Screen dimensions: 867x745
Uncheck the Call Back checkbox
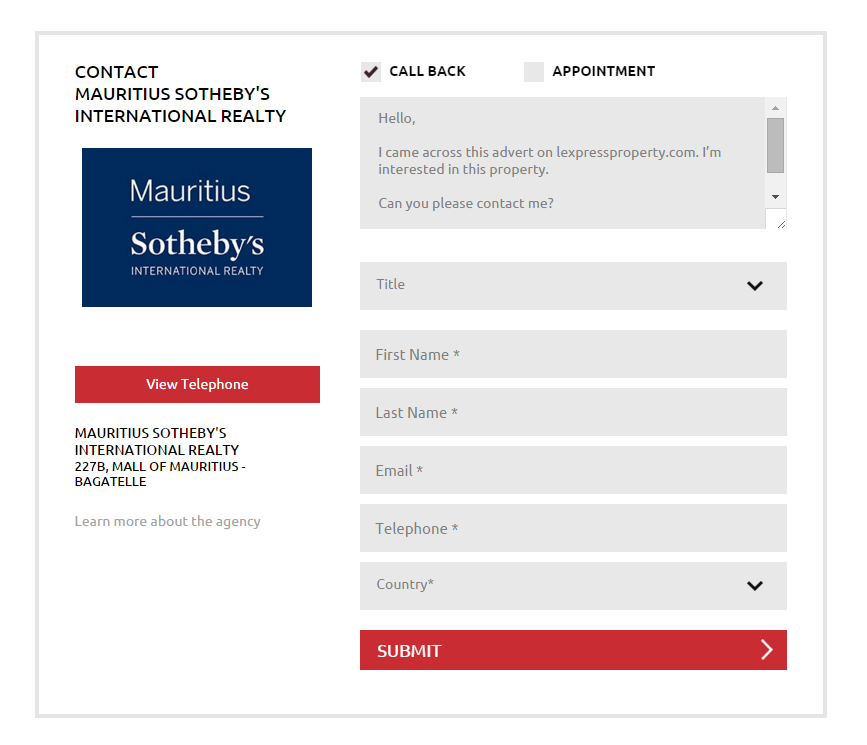point(371,72)
